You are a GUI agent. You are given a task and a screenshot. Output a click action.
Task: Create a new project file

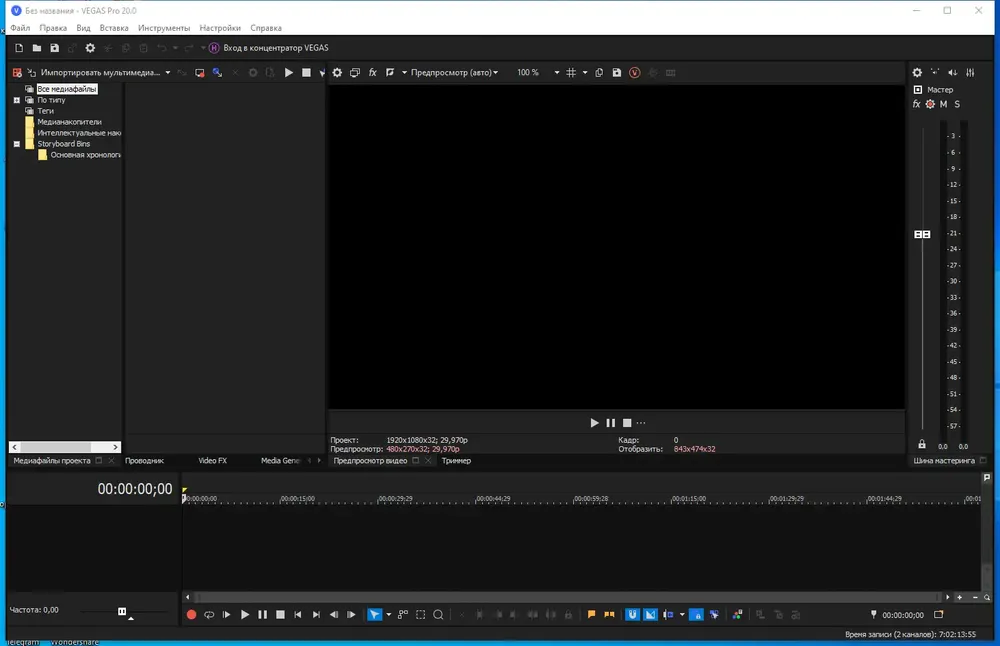coord(18,48)
